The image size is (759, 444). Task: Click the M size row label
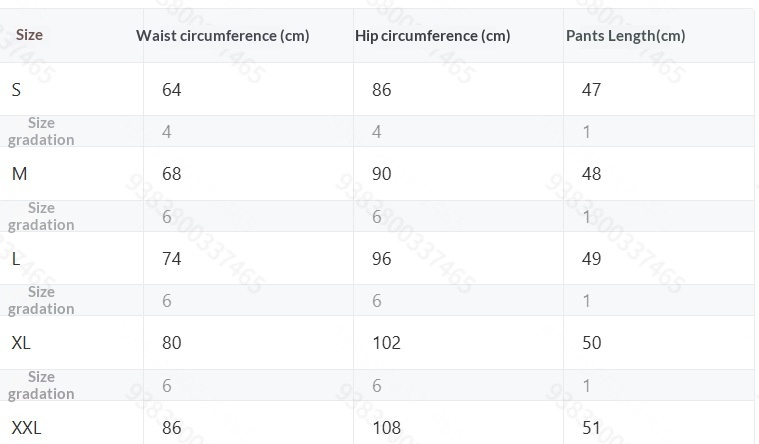tap(19, 174)
